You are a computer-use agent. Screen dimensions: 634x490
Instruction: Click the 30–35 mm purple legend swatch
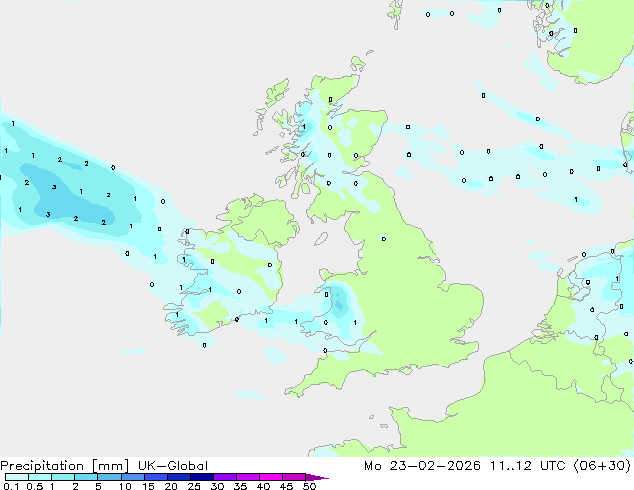coord(224,477)
